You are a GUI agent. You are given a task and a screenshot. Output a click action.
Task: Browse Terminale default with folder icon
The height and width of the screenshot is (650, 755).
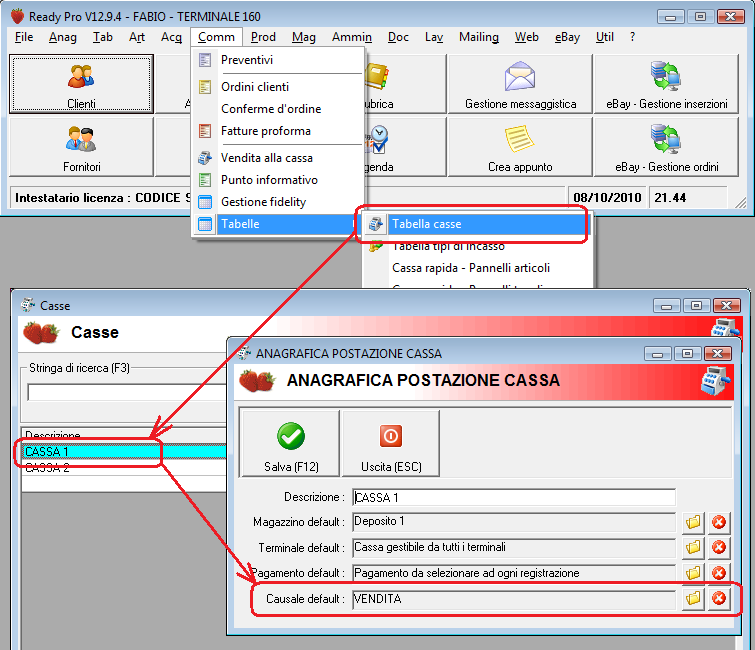point(693,547)
